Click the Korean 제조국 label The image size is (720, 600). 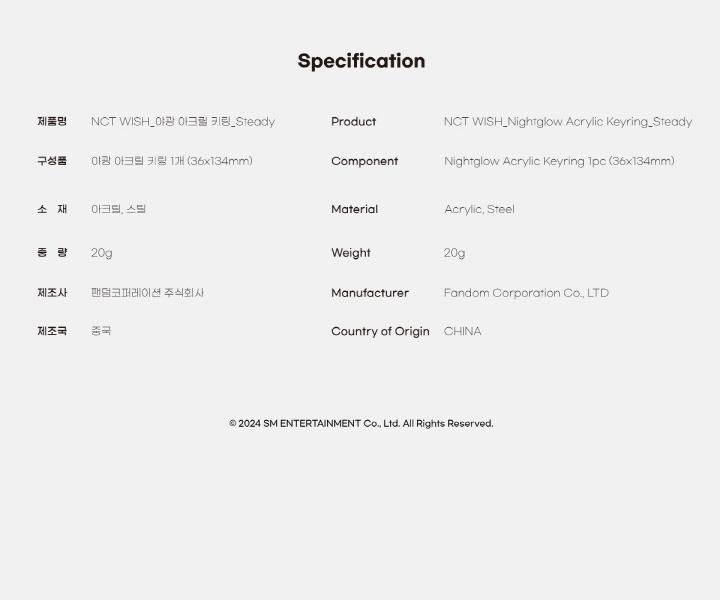pos(52,331)
